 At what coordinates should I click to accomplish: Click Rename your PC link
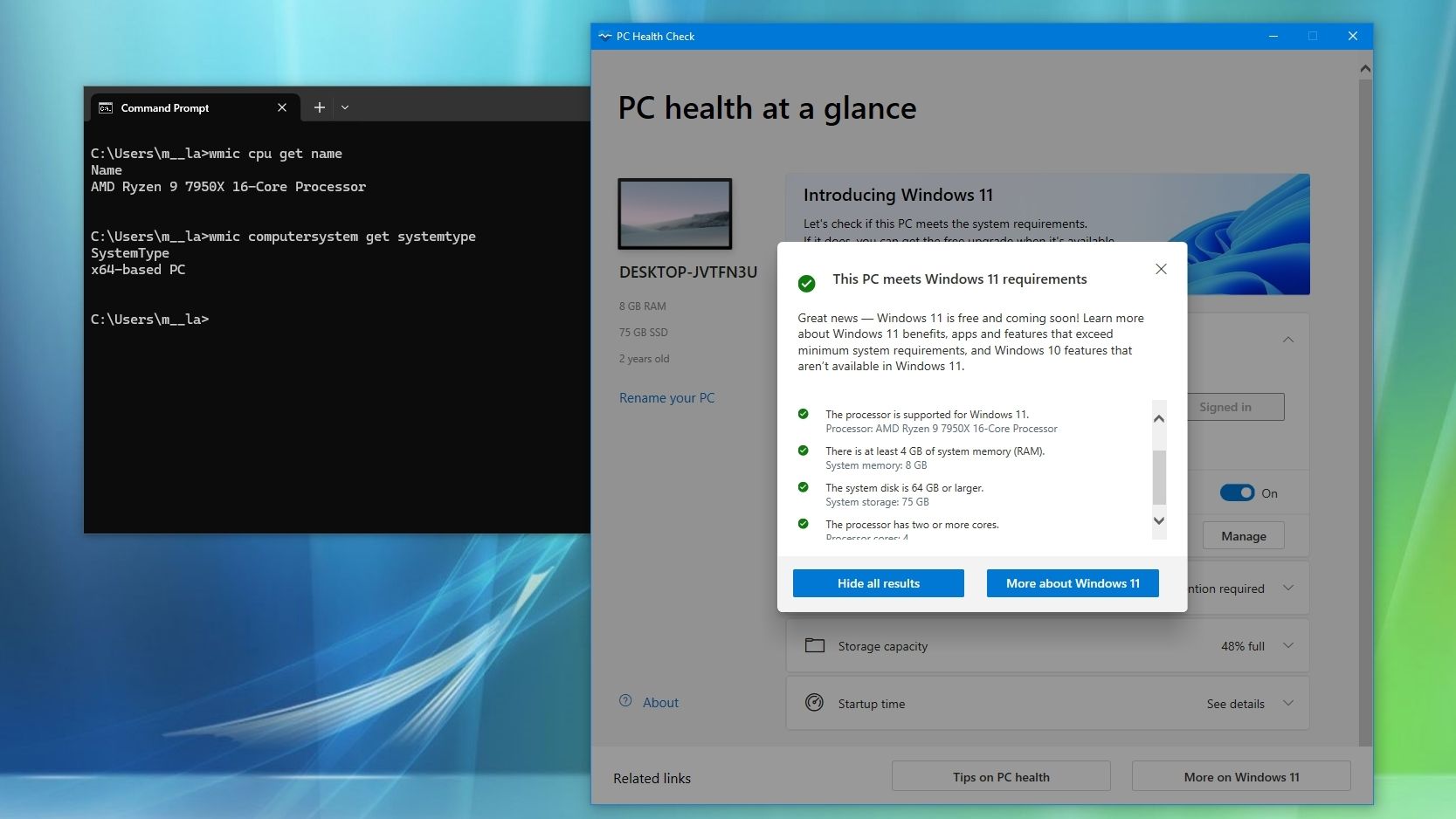(666, 397)
